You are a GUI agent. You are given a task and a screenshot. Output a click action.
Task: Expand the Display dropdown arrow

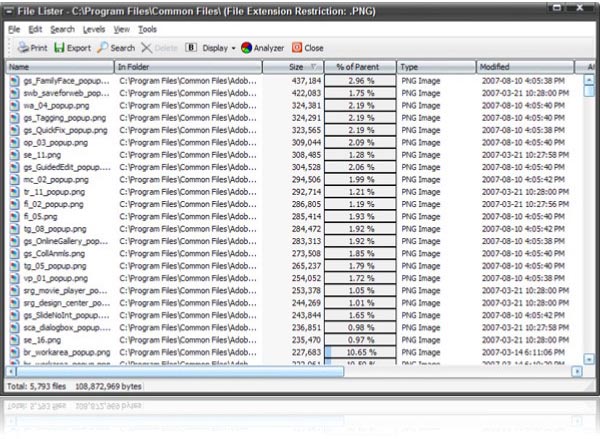pos(233,48)
